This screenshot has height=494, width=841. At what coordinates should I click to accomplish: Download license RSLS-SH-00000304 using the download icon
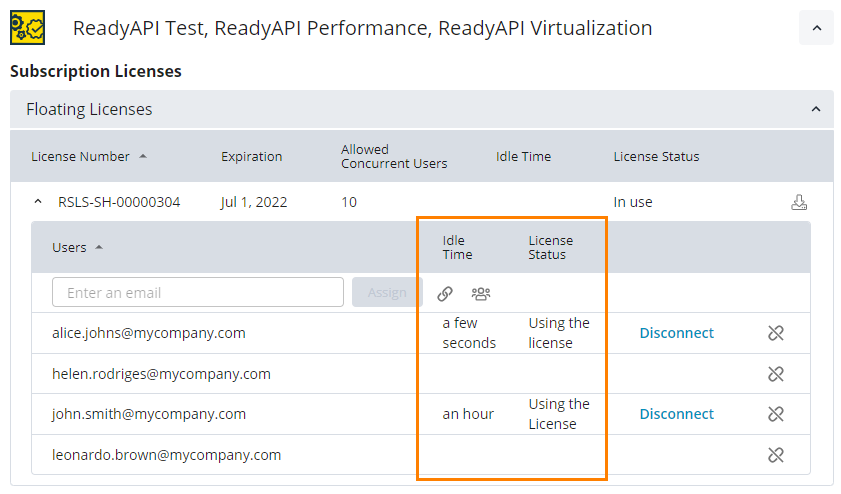coord(798,202)
